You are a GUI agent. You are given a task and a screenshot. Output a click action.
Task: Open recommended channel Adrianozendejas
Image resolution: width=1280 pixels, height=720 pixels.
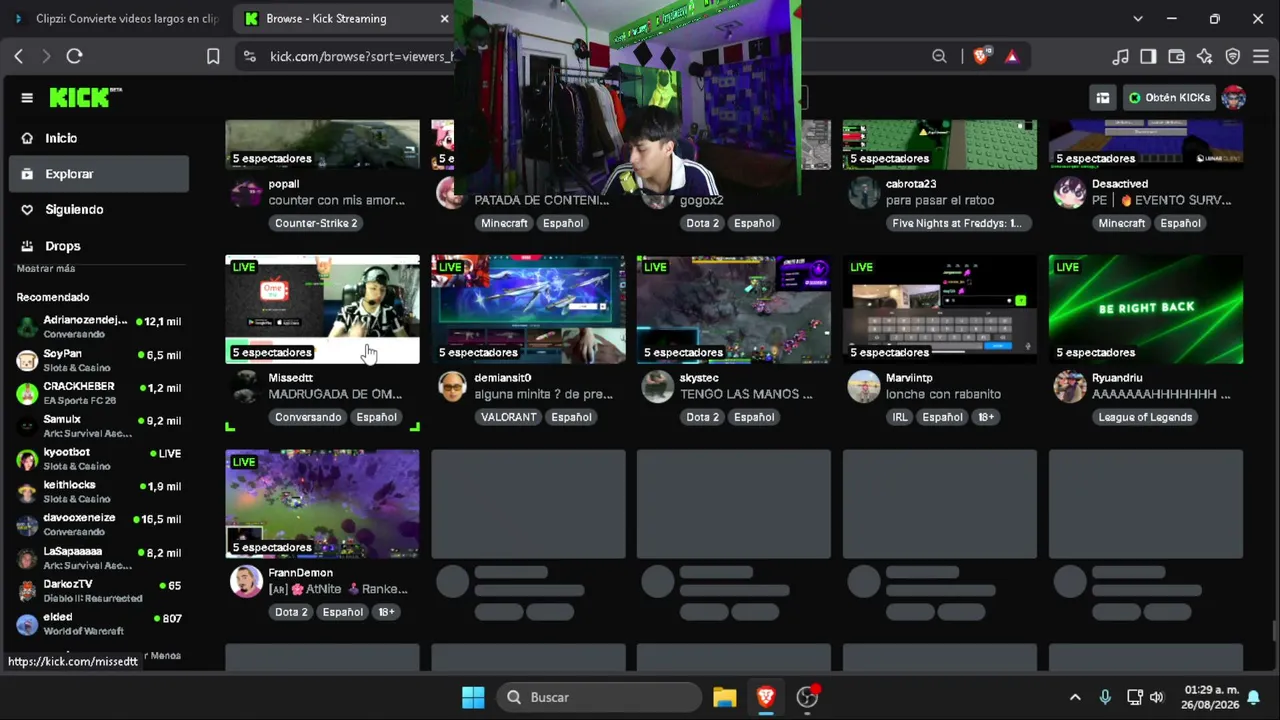pos(99,327)
